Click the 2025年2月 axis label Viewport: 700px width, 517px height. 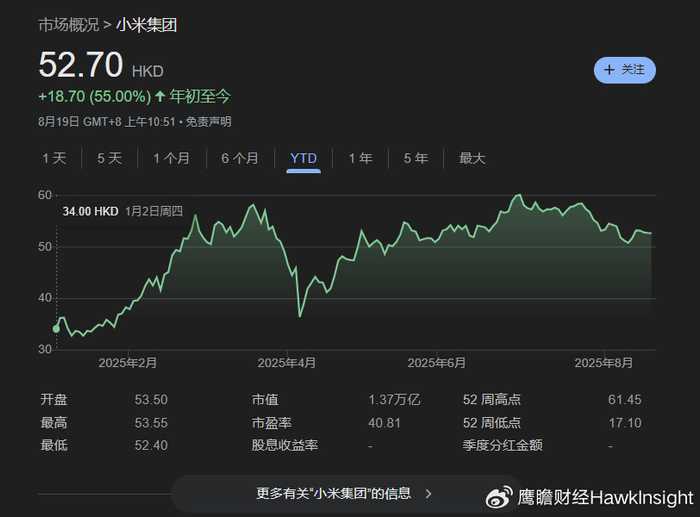127,363
